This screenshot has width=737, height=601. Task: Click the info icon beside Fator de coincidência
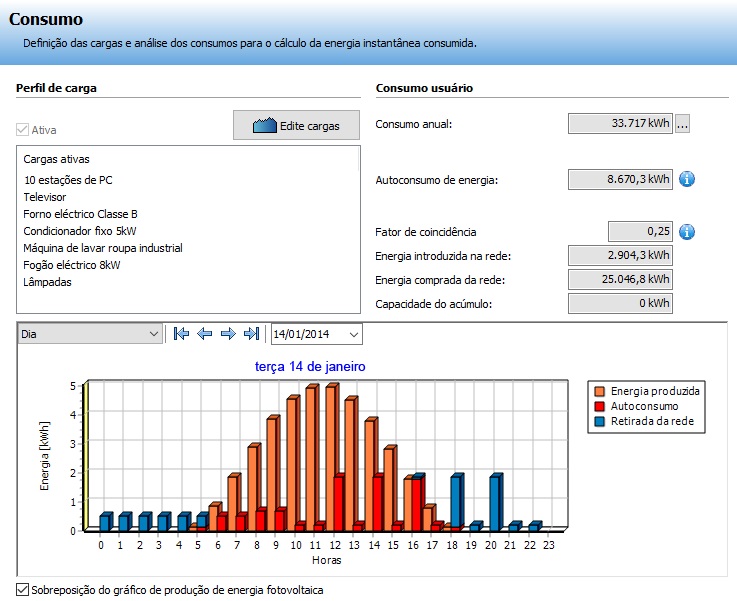687,232
